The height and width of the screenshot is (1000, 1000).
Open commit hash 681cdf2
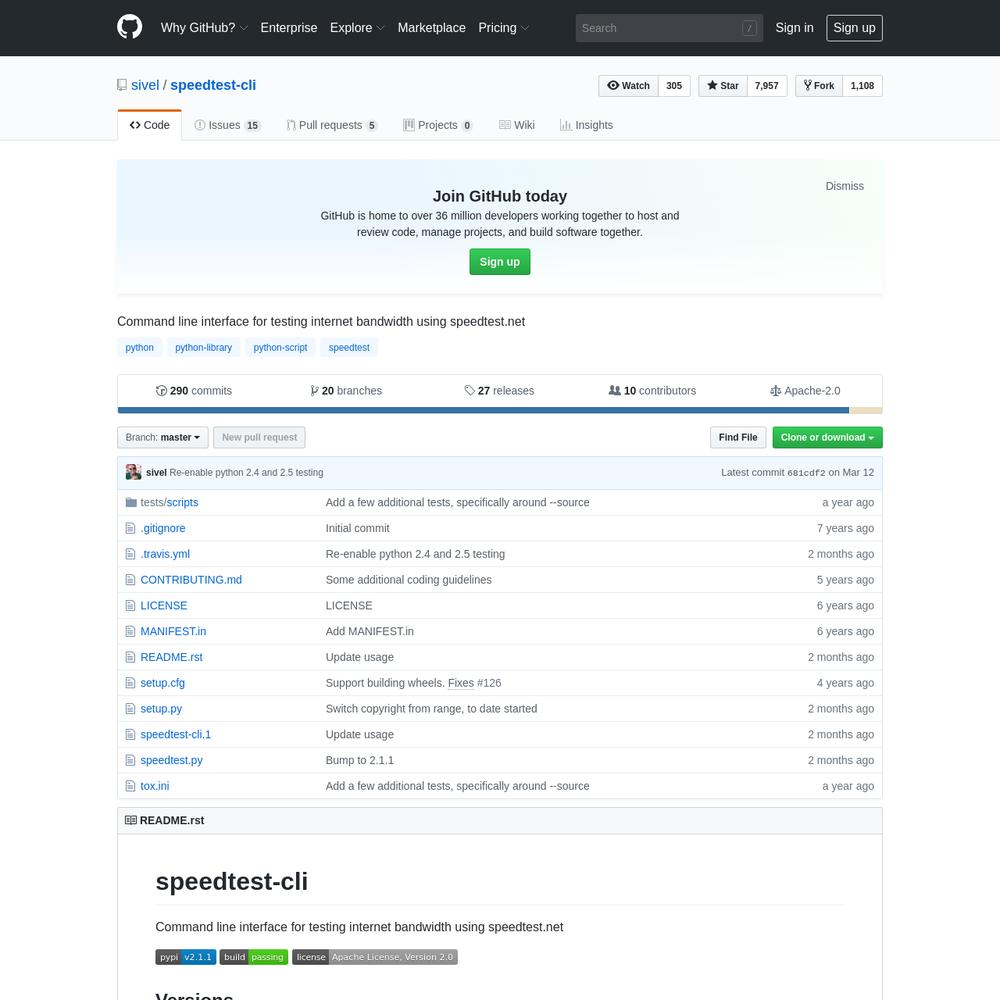(x=806, y=473)
